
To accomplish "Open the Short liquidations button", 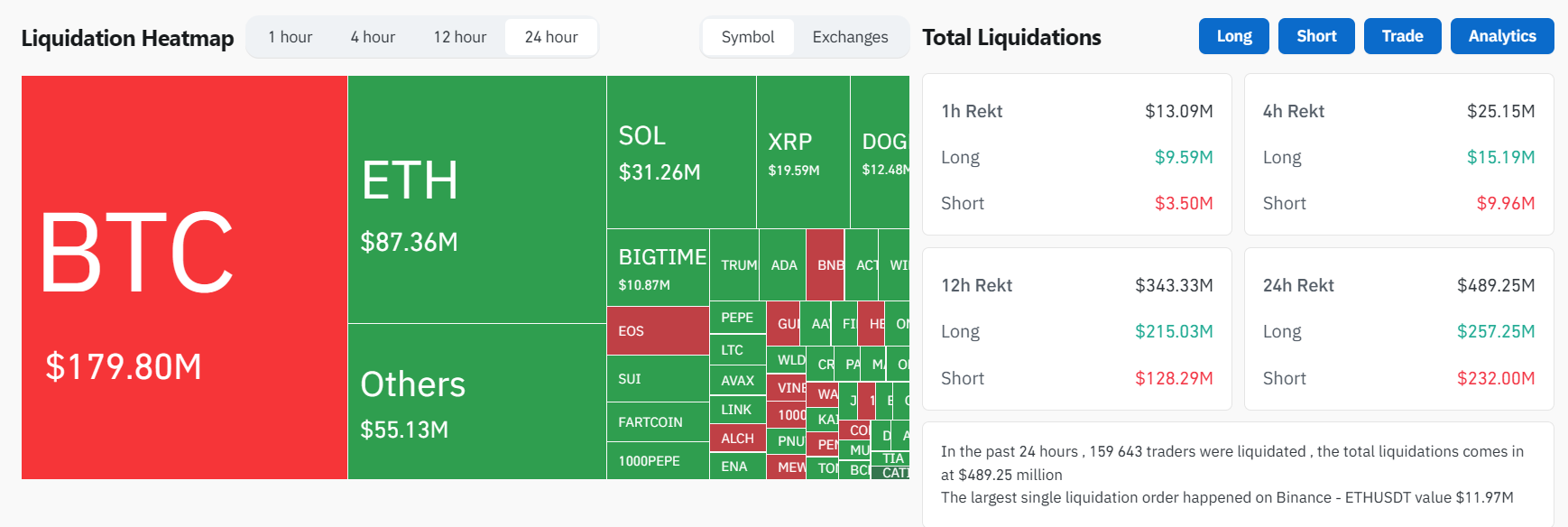I will point(1316,36).
